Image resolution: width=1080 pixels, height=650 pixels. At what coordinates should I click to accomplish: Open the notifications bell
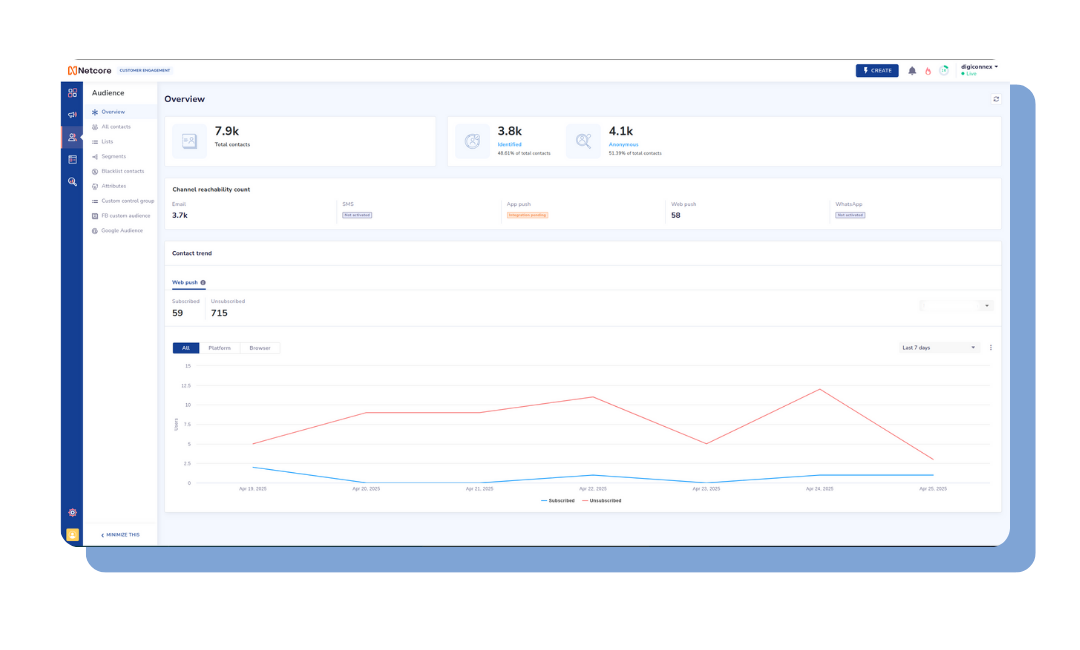(912, 71)
